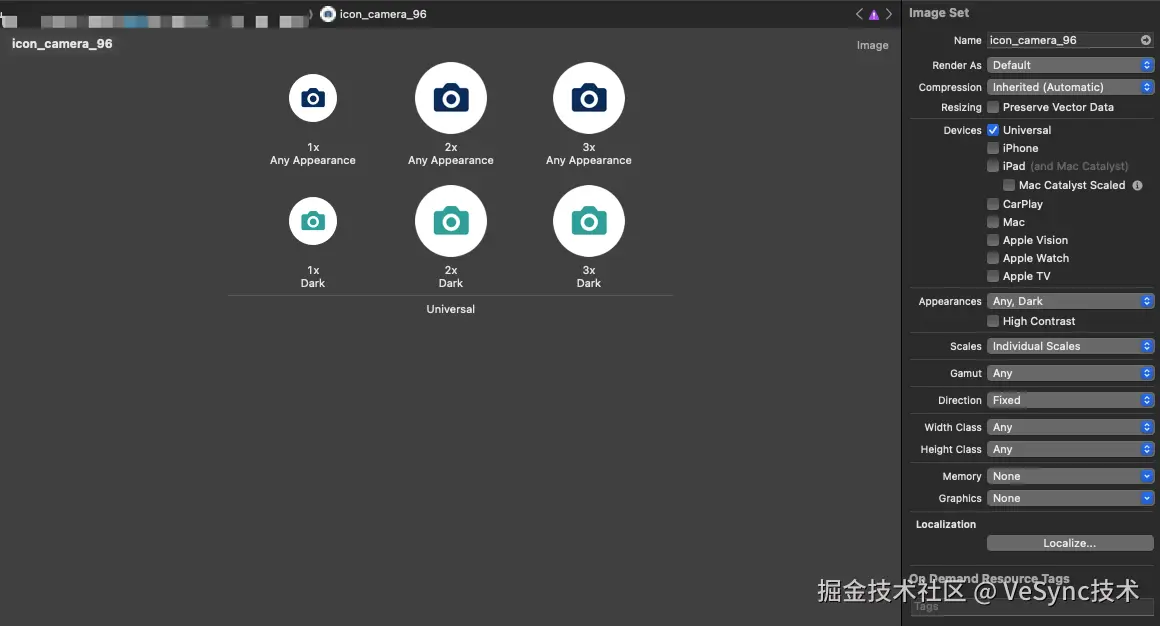
Task: Click the arrow icon in Name field
Action: point(1145,40)
